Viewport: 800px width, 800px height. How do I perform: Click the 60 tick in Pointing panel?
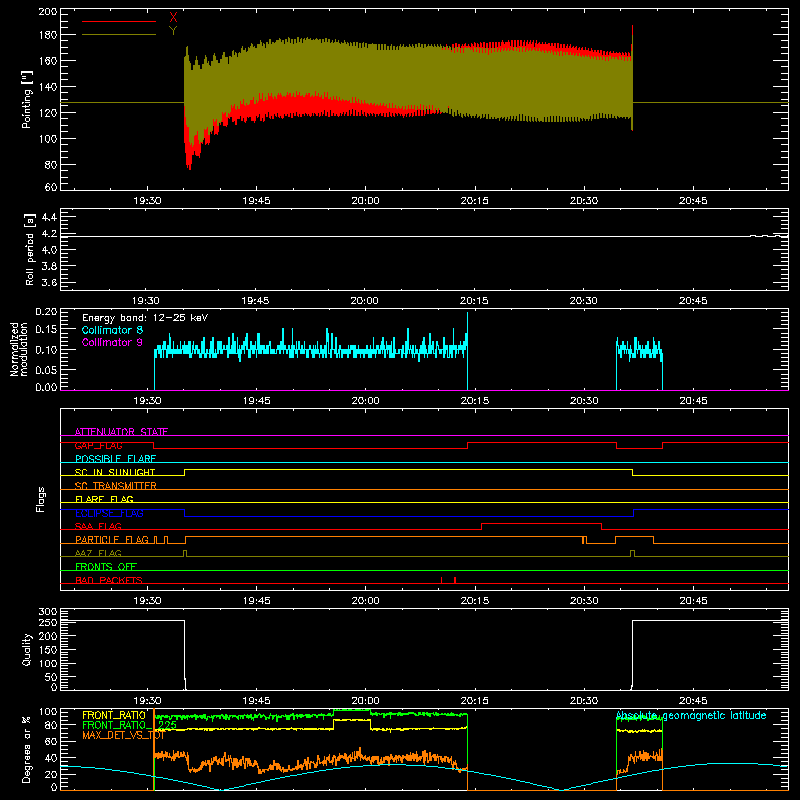(x=51, y=187)
